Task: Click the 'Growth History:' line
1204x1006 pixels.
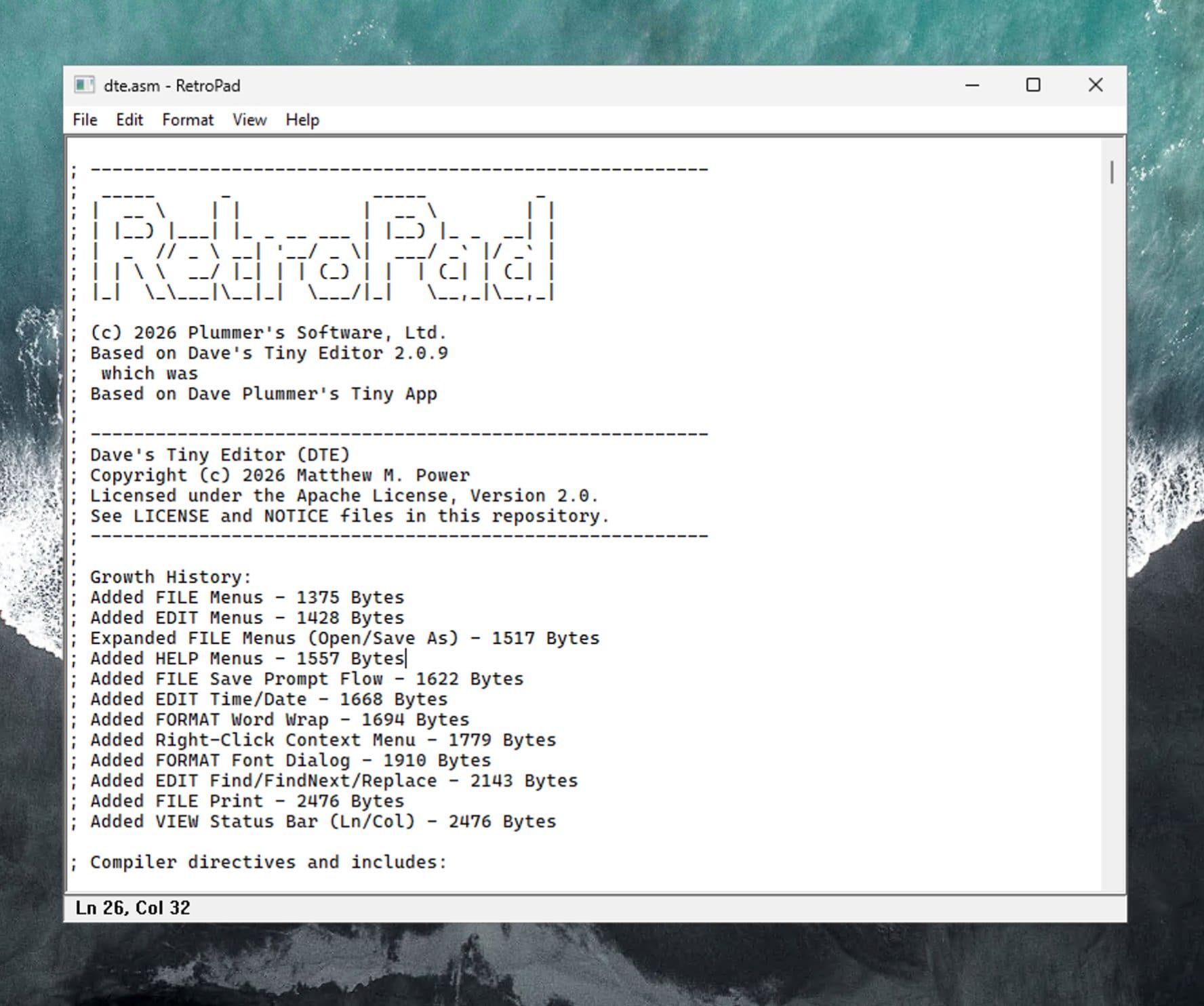Action: pyautogui.click(x=171, y=577)
